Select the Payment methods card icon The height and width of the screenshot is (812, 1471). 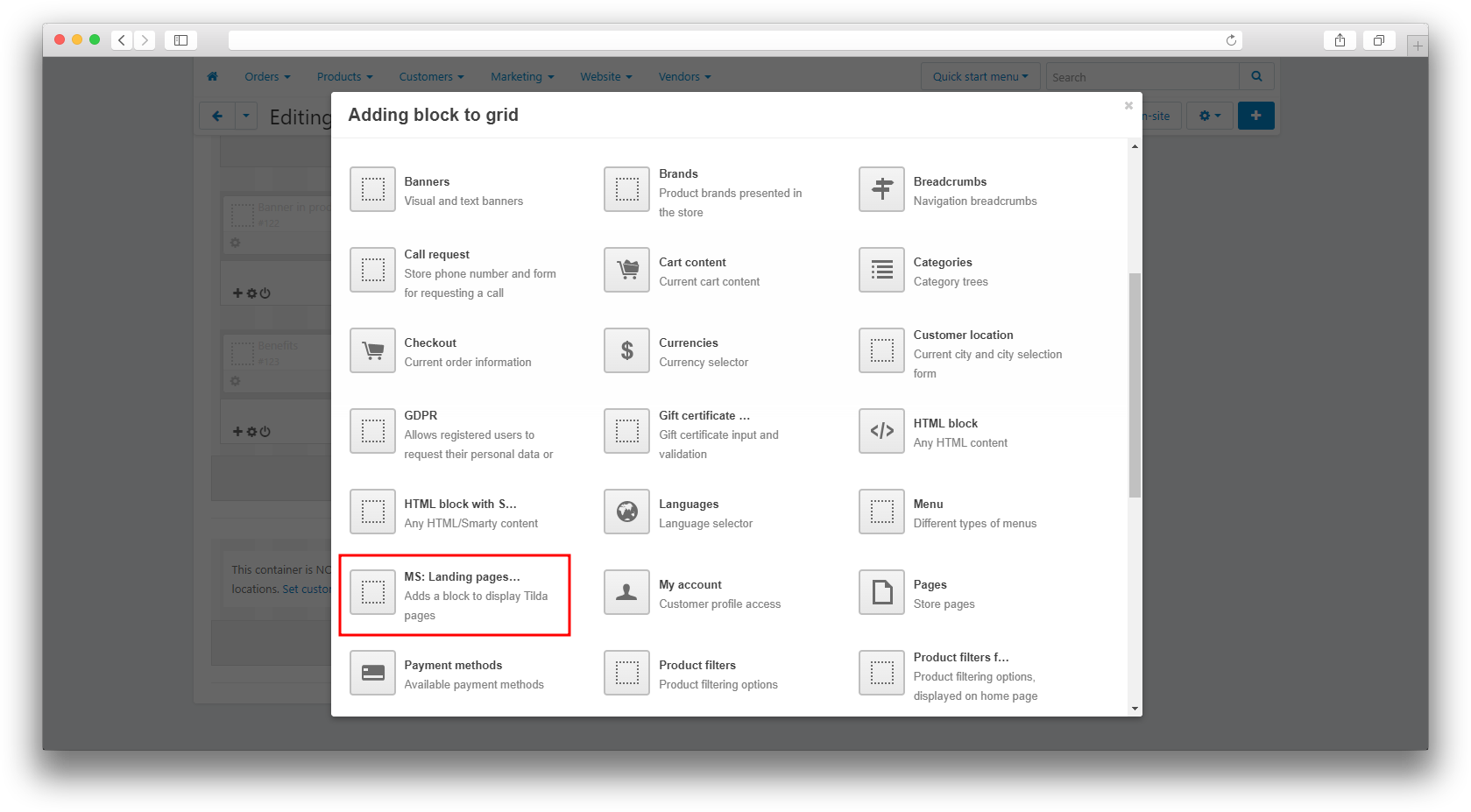[372, 673]
